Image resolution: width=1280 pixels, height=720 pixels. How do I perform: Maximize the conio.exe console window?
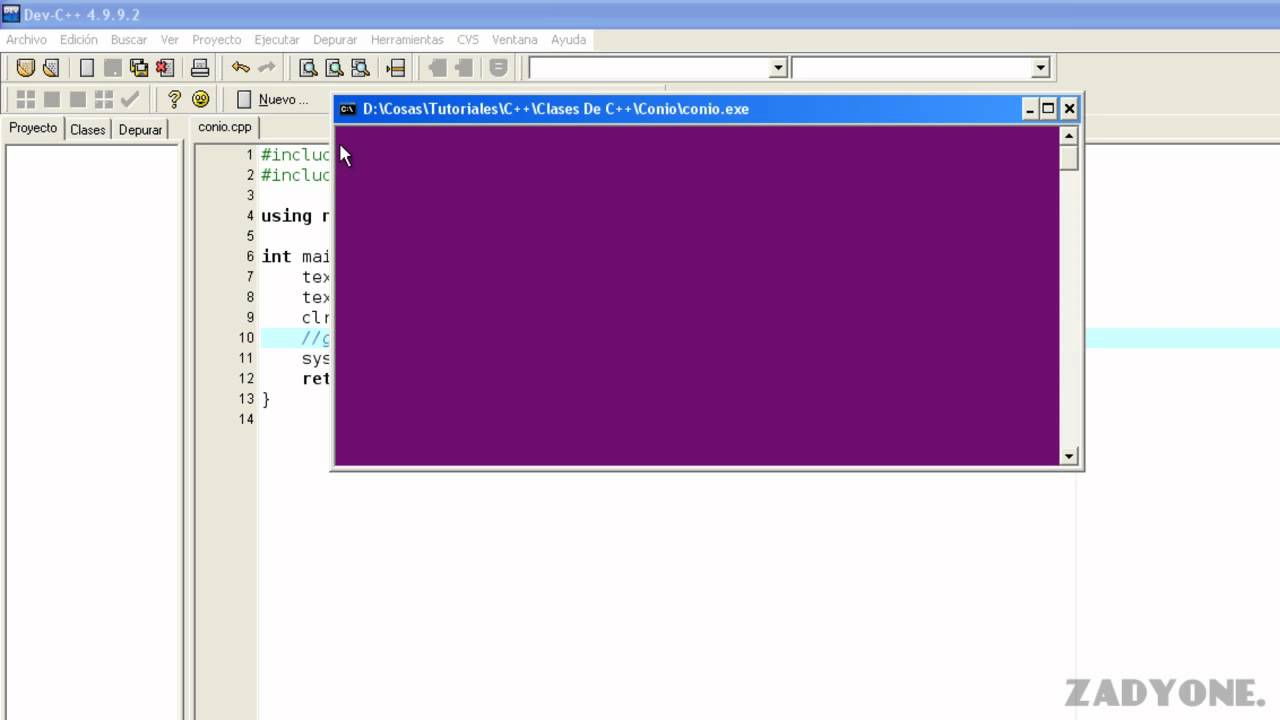[1048, 109]
